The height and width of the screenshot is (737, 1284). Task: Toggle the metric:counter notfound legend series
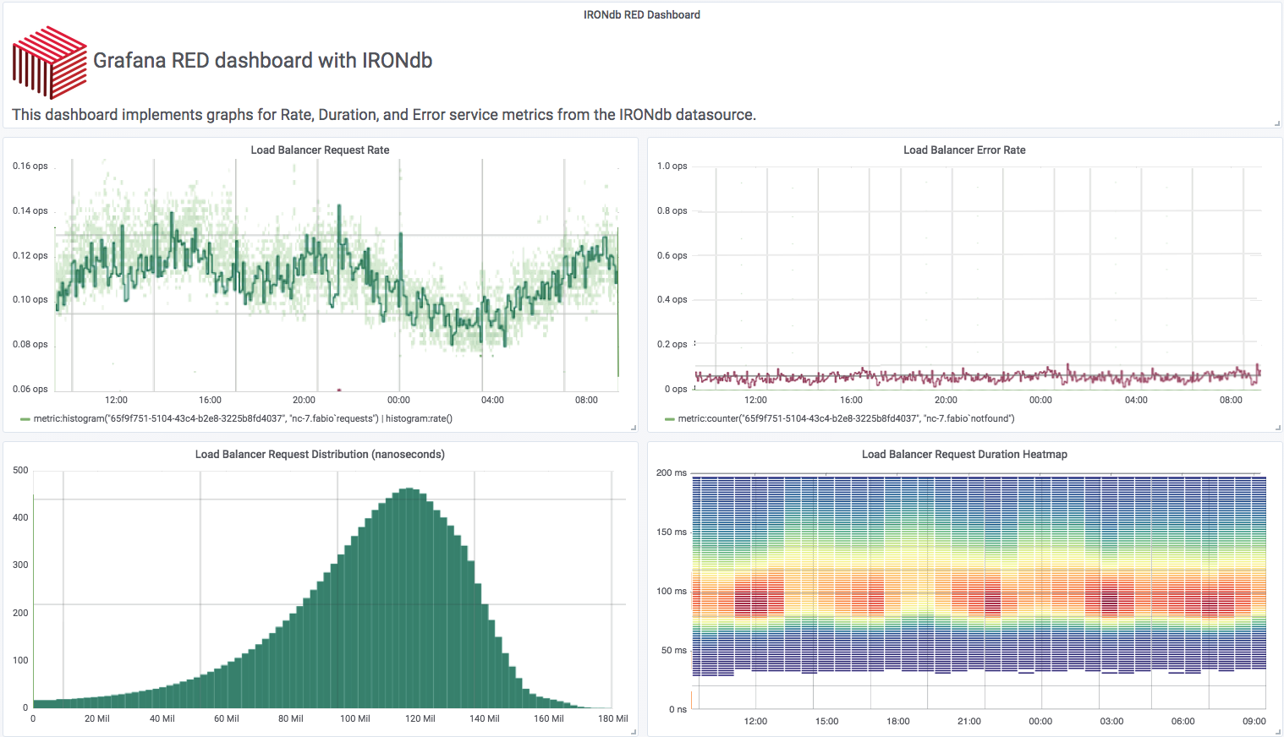[x=846, y=418]
